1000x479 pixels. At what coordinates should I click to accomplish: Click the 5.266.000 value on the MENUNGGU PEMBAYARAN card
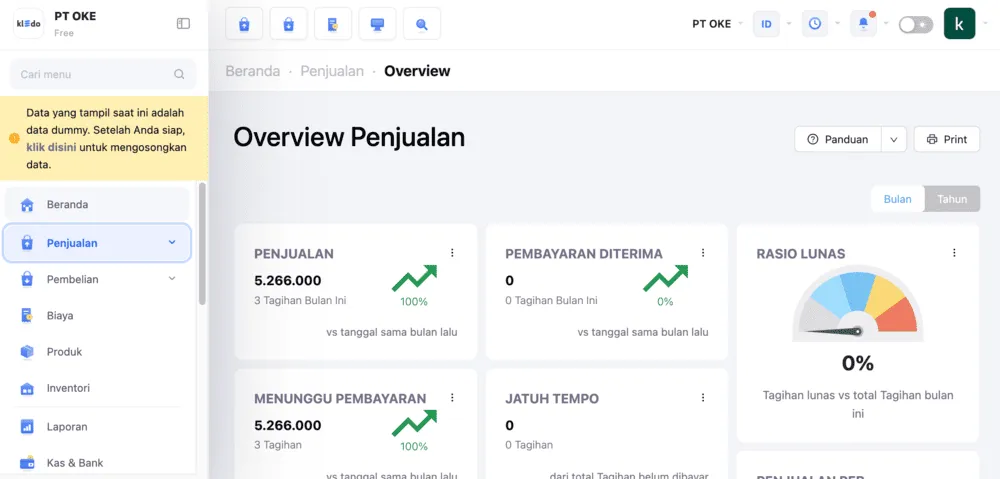click(x=288, y=425)
